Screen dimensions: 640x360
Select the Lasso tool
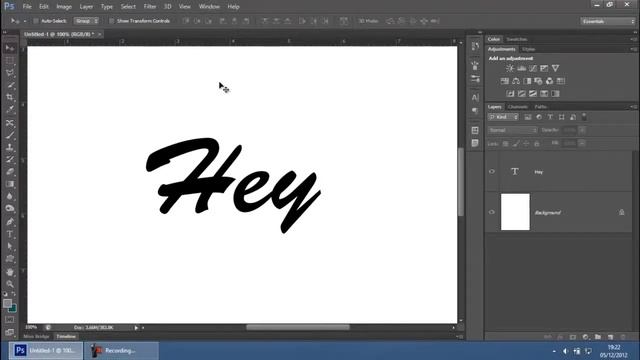coord(10,73)
